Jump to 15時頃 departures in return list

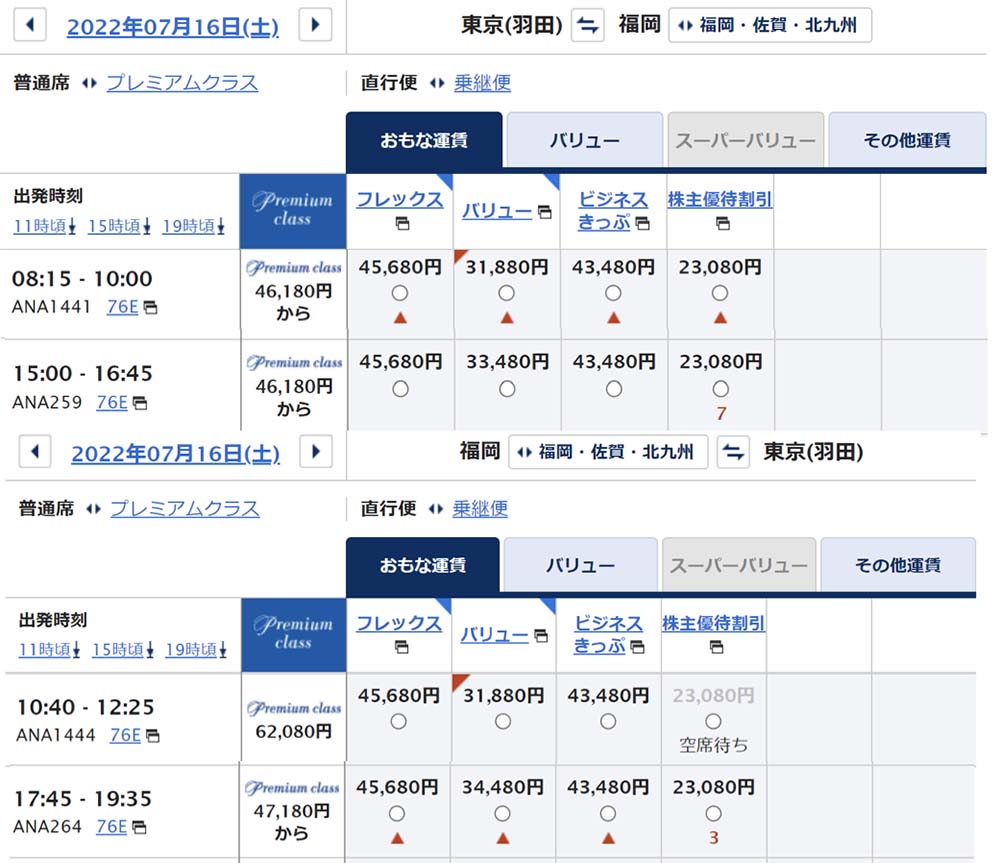[x=123, y=650]
